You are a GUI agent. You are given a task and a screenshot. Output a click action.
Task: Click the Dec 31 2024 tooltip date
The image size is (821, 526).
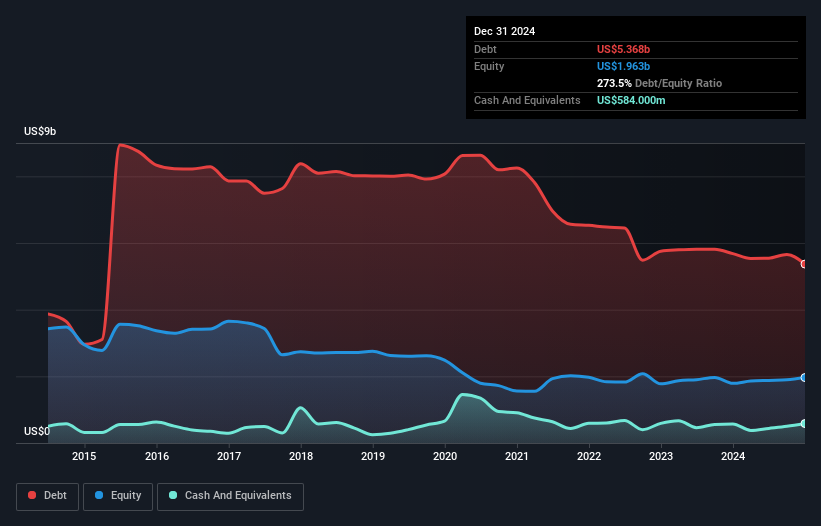pyautogui.click(x=504, y=31)
